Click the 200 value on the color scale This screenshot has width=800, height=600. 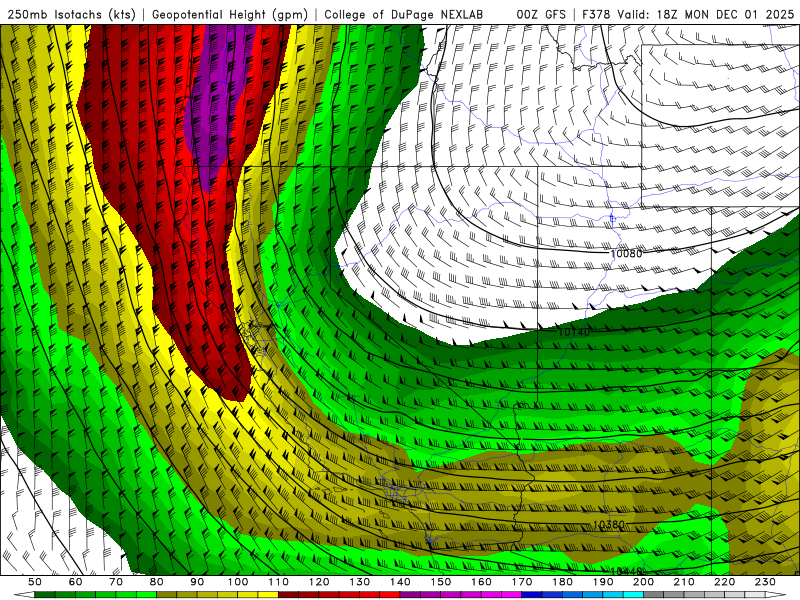point(643,582)
